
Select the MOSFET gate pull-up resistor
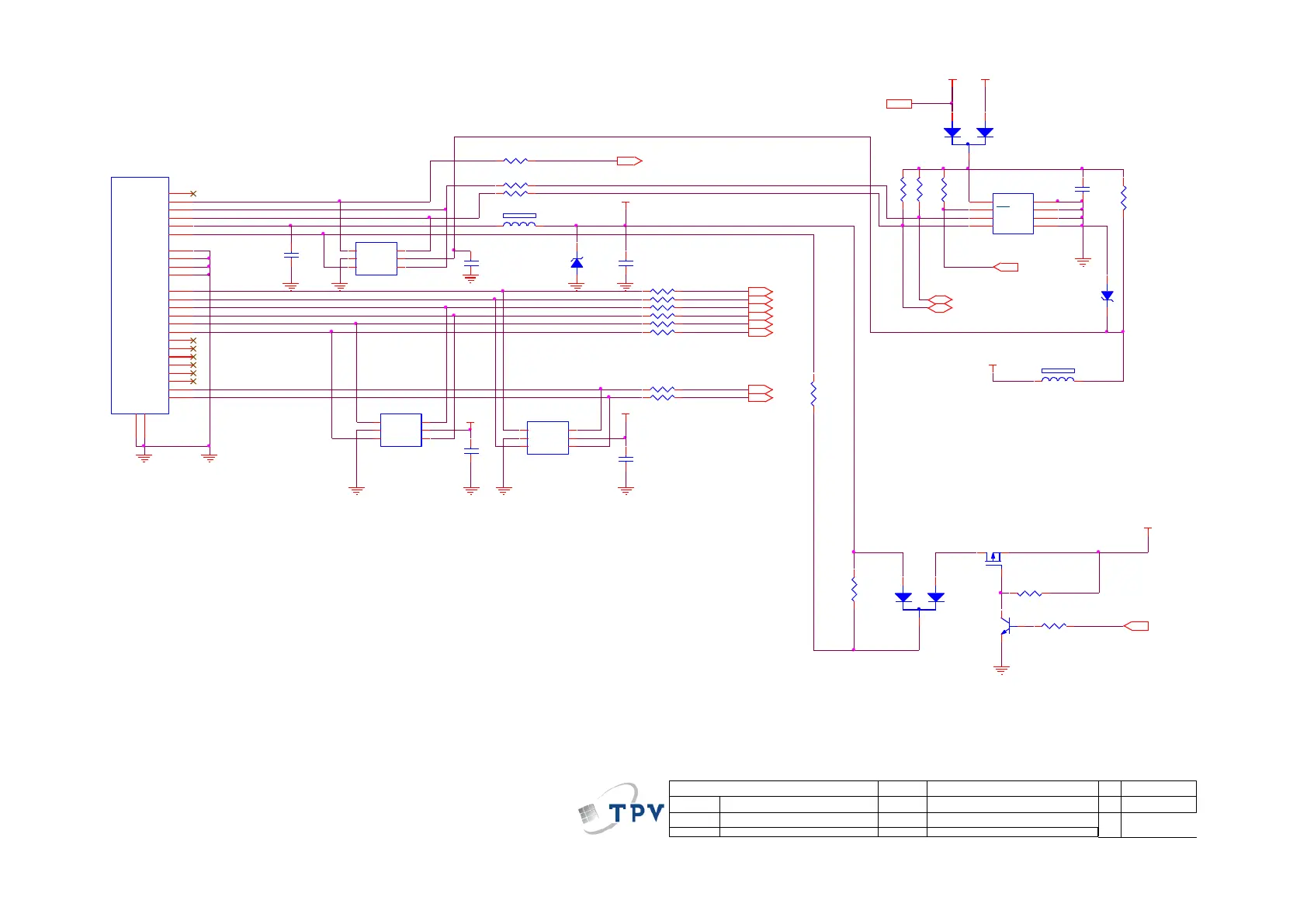pos(1029,594)
